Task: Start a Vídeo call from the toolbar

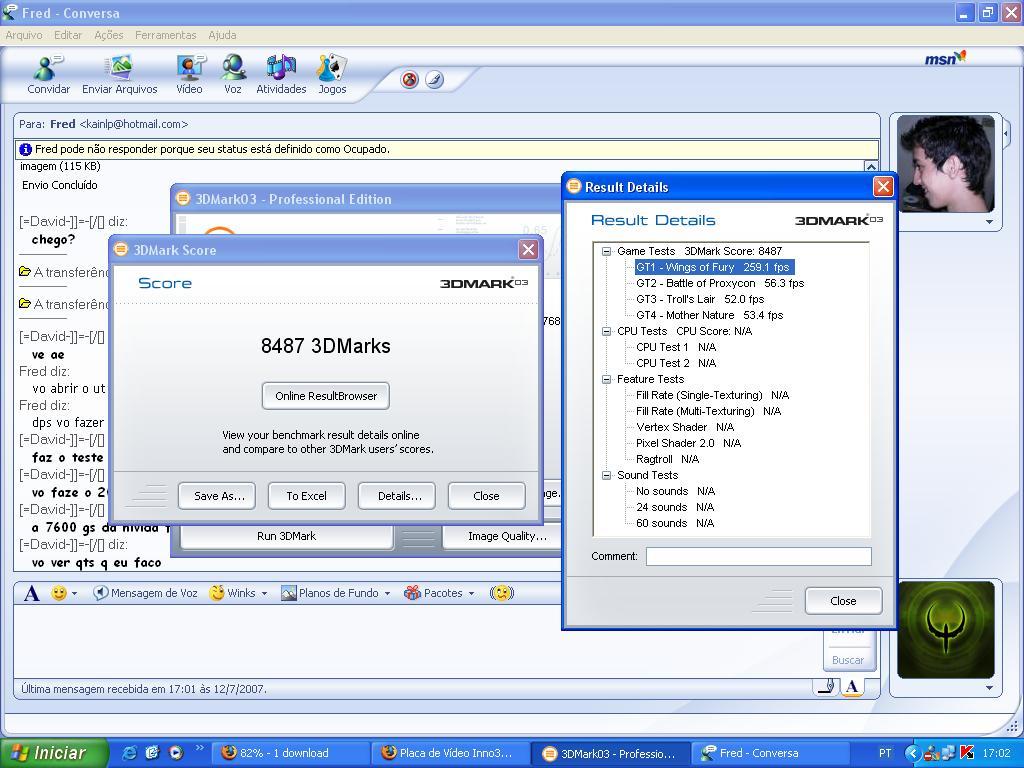Action: pyautogui.click(x=189, y=68)
